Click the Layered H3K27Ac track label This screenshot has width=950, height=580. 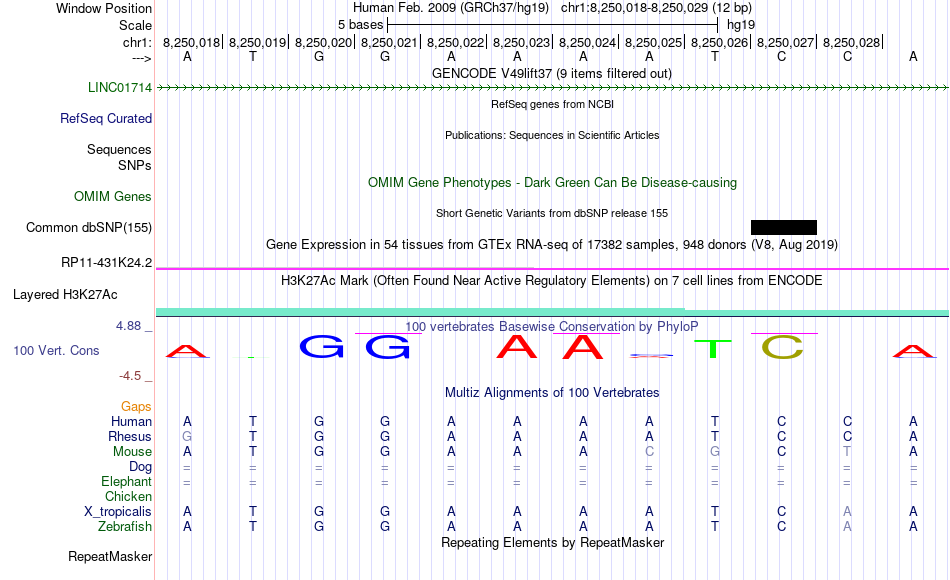click(x=65, y=295)
